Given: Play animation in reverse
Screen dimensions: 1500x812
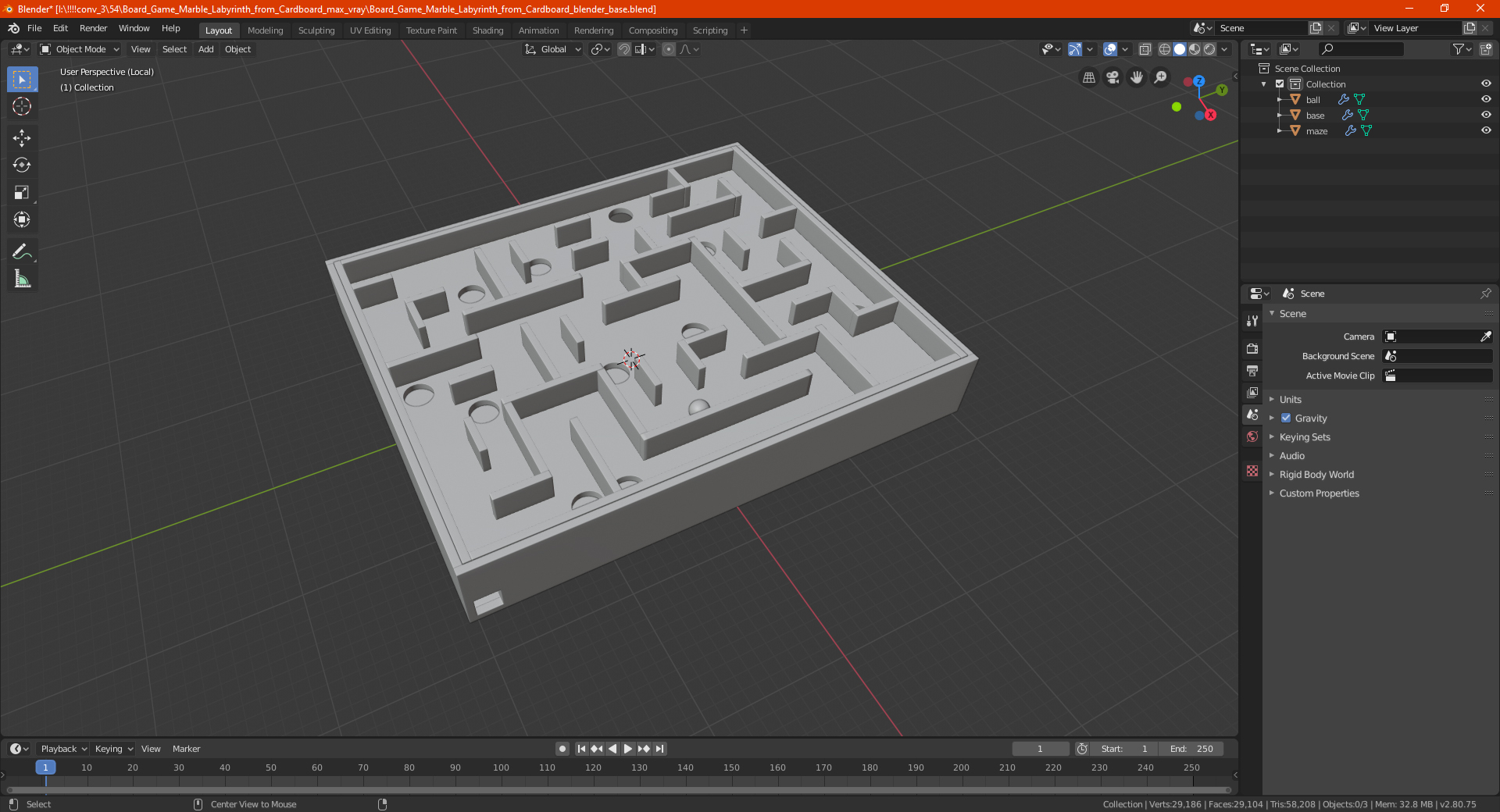Looking at the screenshot, I should click(x=612, y=749).
